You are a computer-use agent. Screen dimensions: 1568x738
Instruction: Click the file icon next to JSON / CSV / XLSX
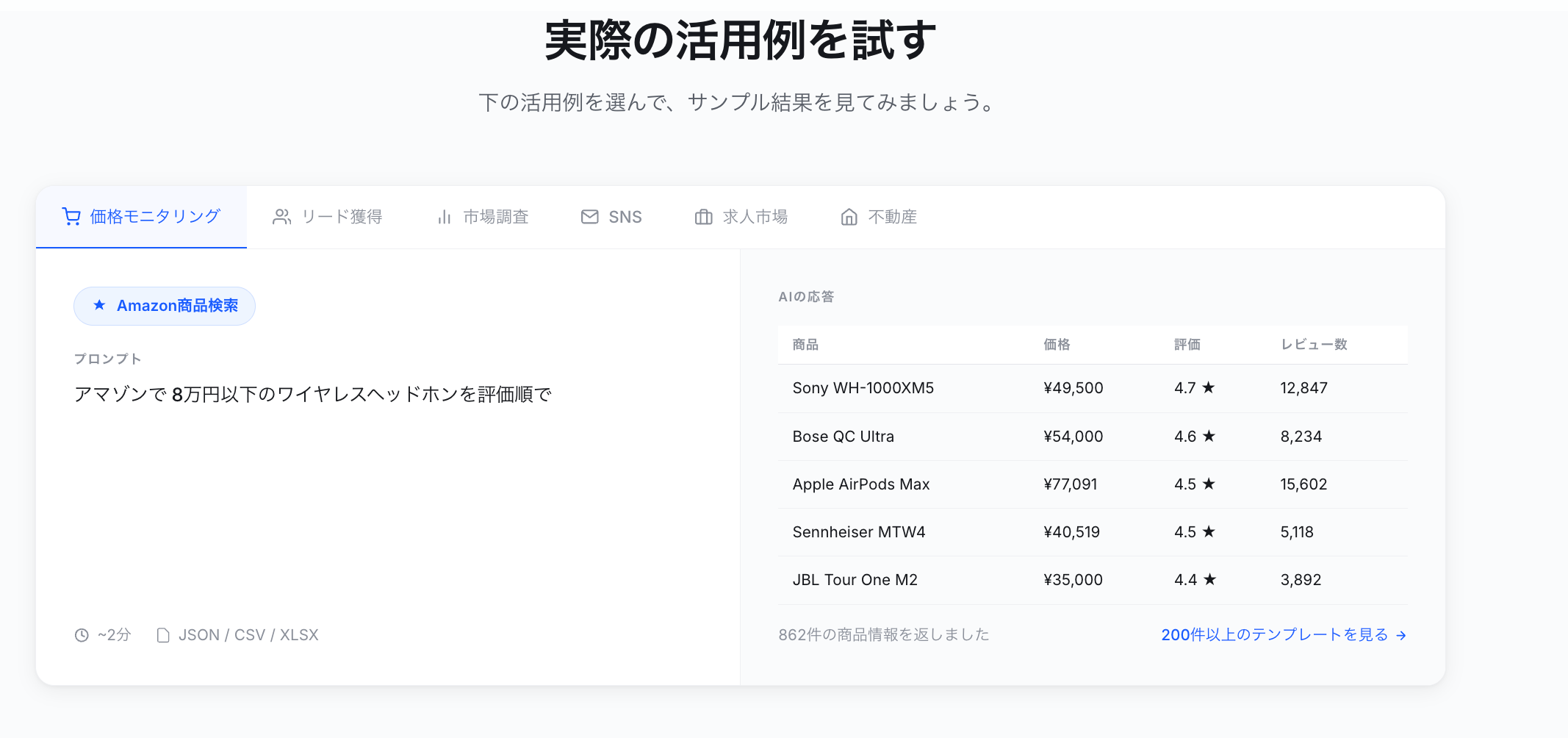point(163,635)
